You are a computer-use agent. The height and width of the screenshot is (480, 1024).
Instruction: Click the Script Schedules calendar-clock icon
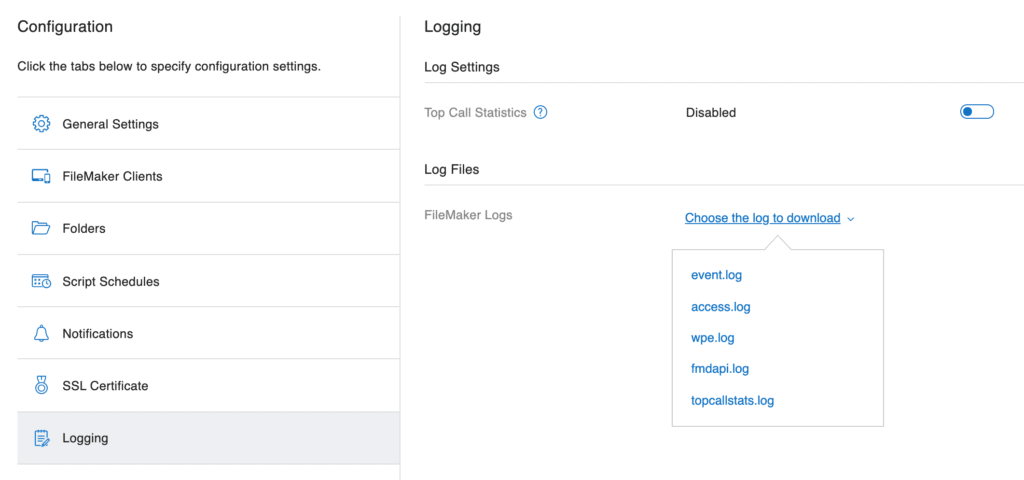click(41, 281)
